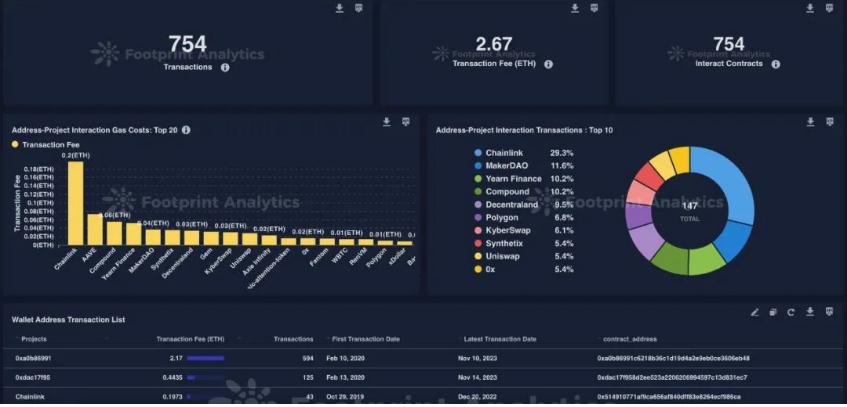847x407 pixels.
Task: Download the Interaction Transactions Top 10 chart
Action: 810,122
